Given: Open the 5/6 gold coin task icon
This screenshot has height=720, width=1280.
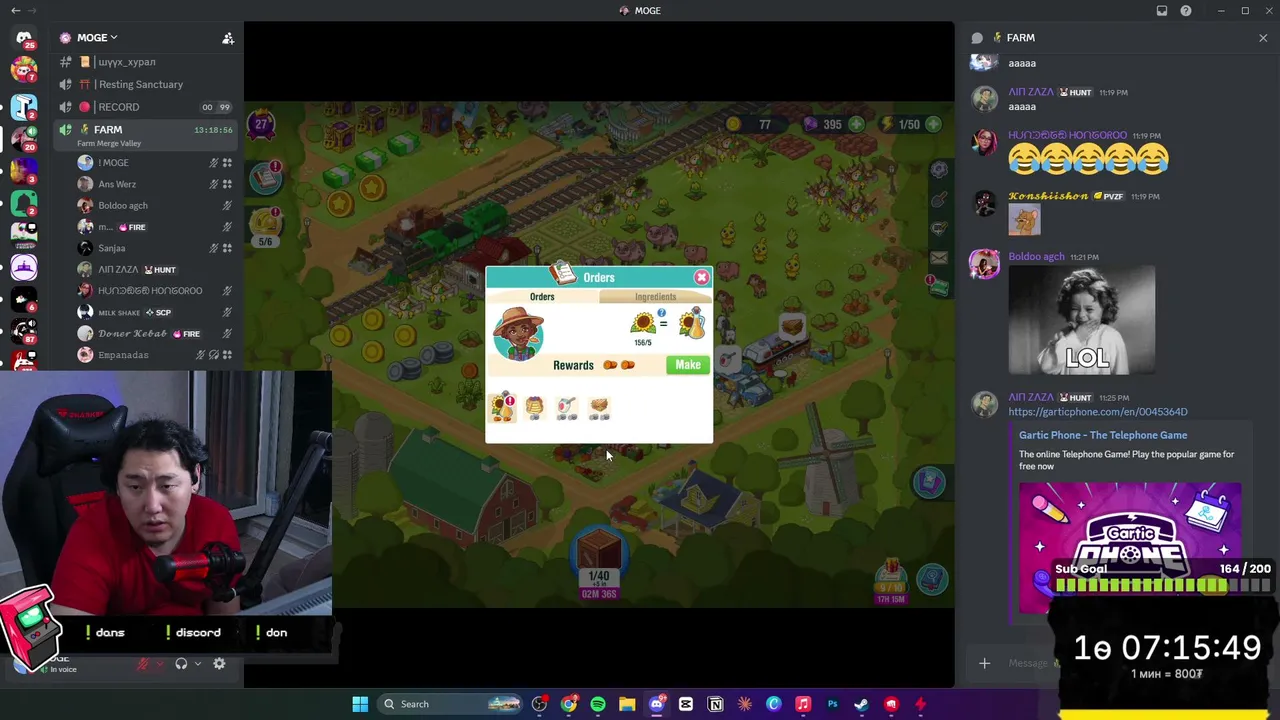Looking at the screenshot, I should click(266, 225).
